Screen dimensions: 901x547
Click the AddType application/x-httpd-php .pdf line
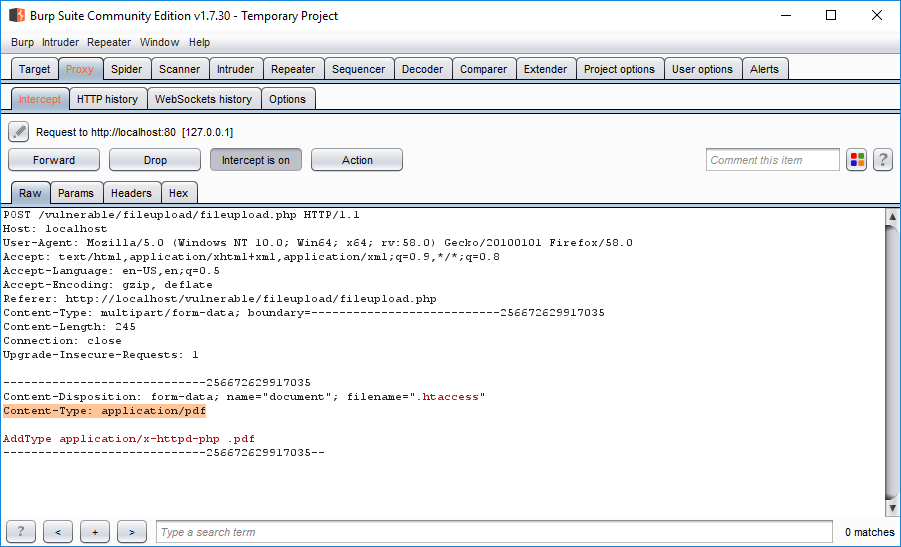pyautogui.click(x=129, y=439)
